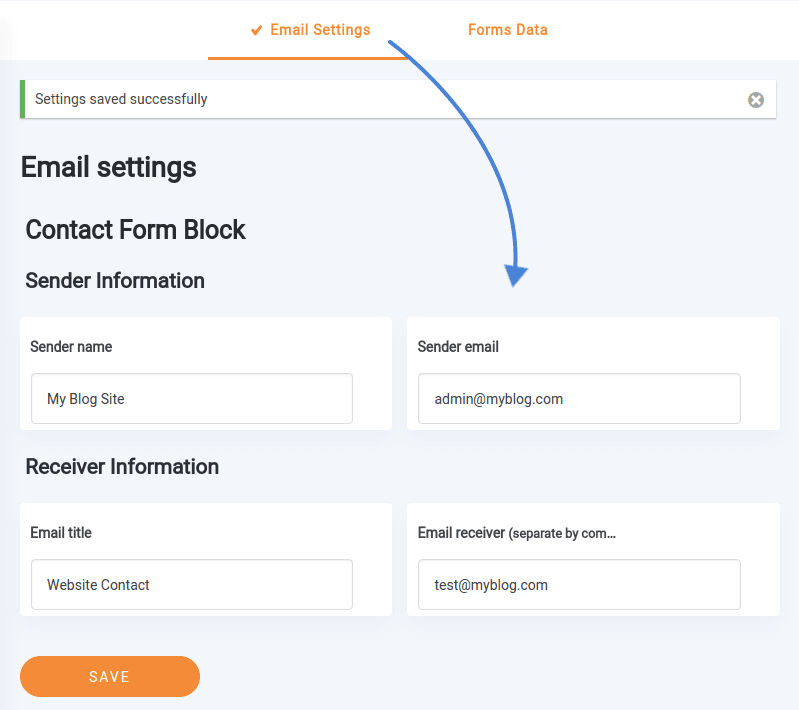799x710 pixels.
Task: Click the green success stripe on the notice
Action: click(x=22, y=99)
